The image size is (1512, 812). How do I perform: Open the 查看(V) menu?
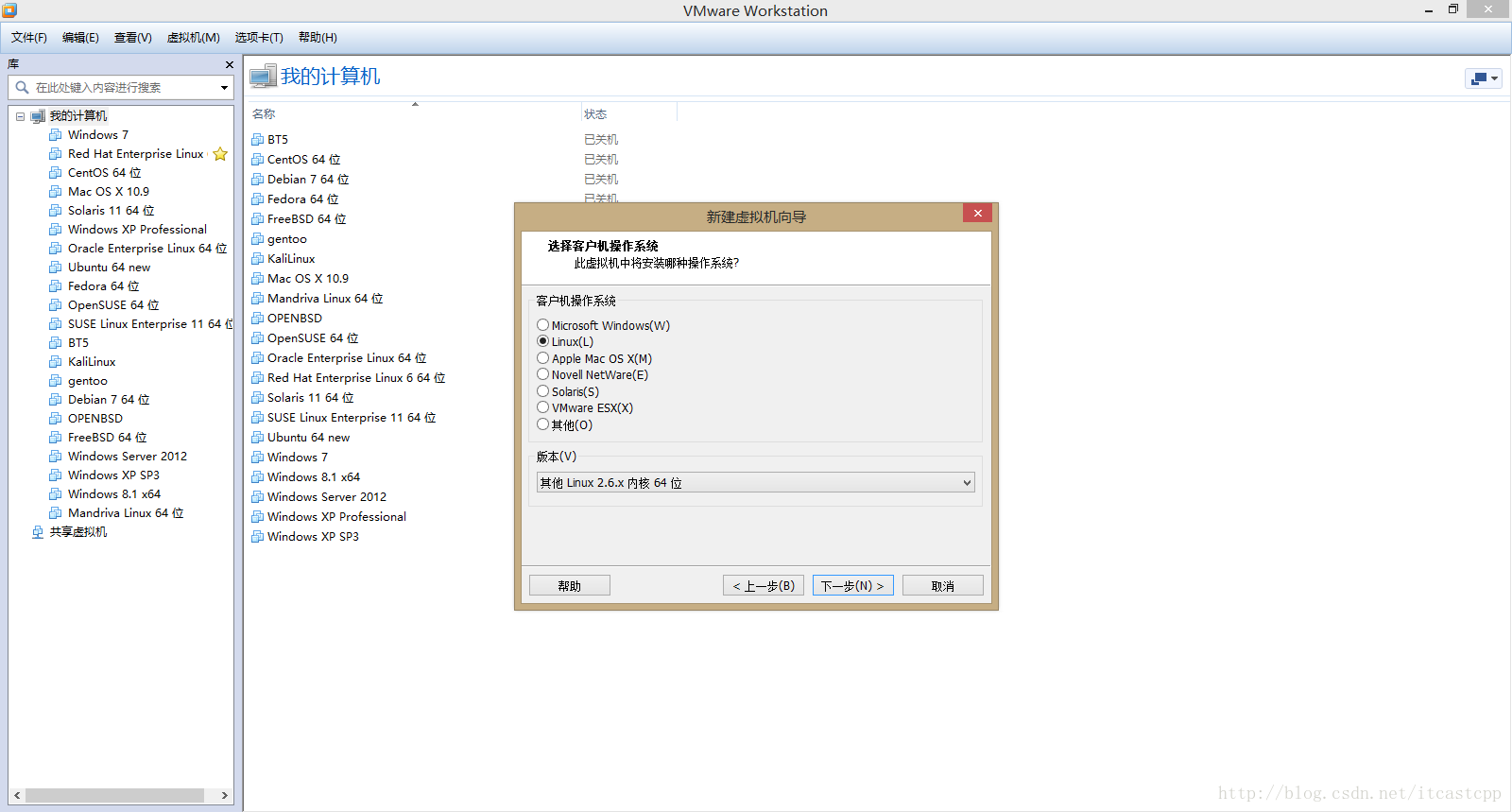tap(133, 38)
